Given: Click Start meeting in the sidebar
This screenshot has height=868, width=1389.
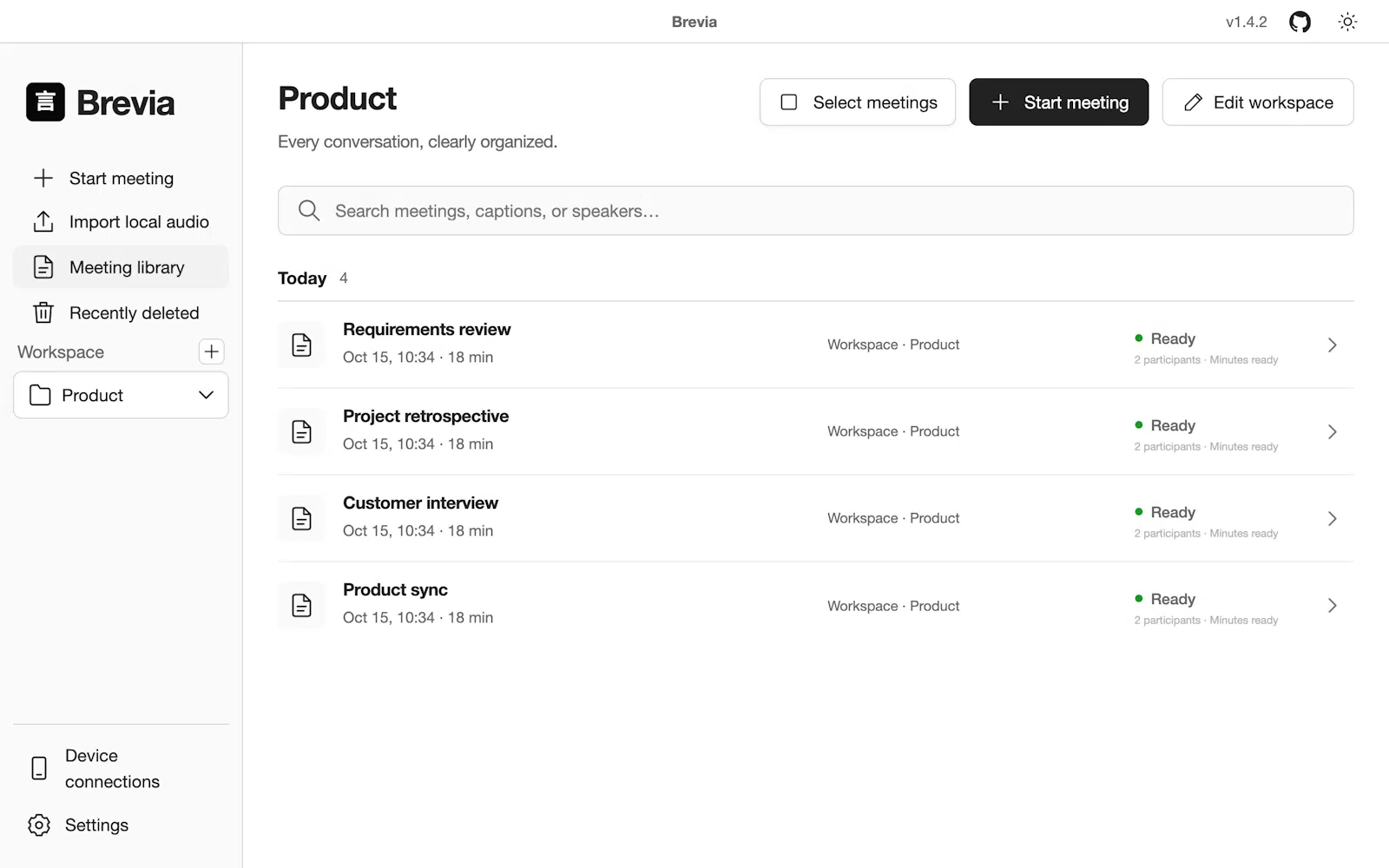Looking at the screenshot, I should pyautogui.click(x=121, y=178).
